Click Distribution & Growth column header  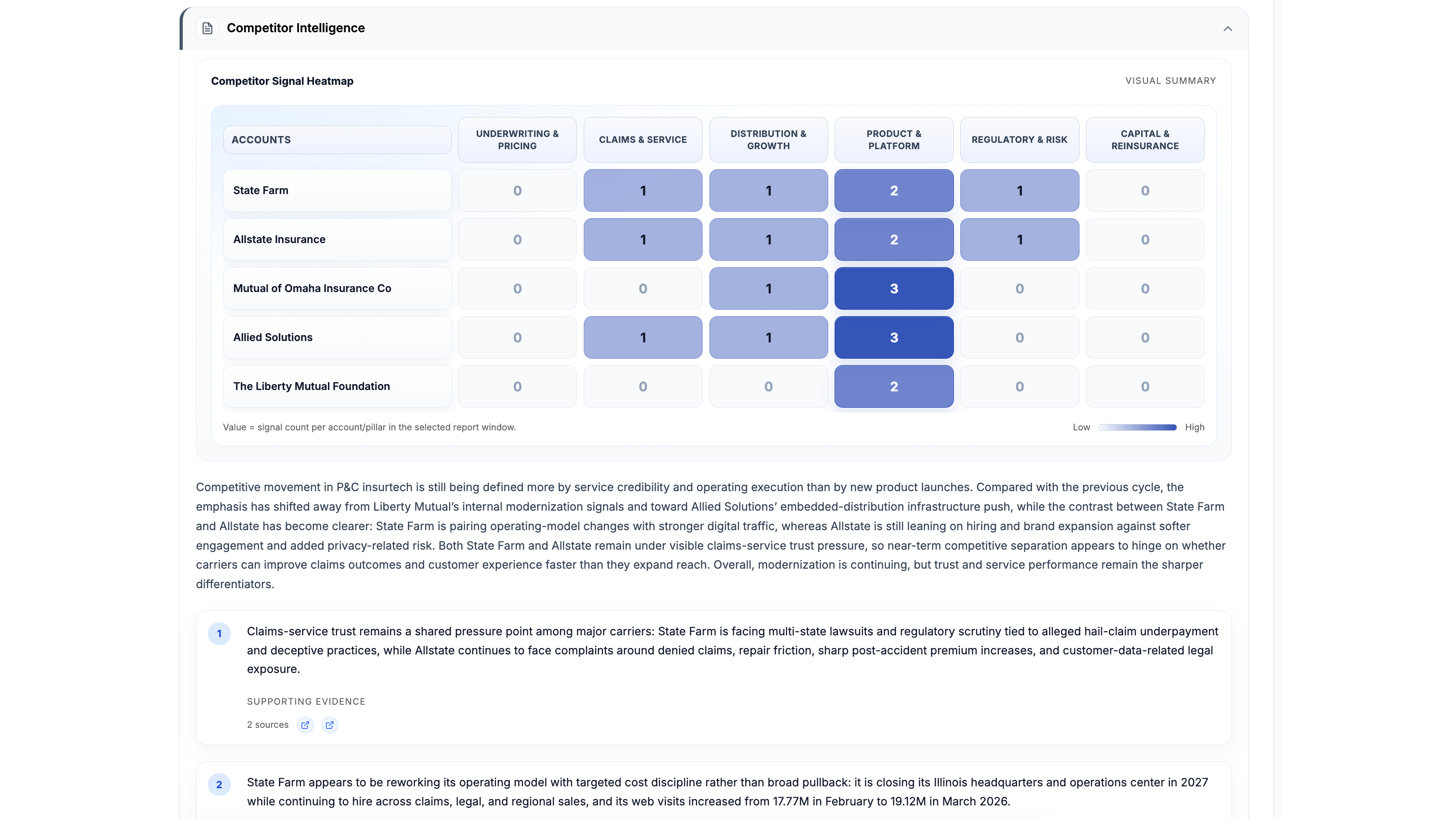click(x=768, y=140)
